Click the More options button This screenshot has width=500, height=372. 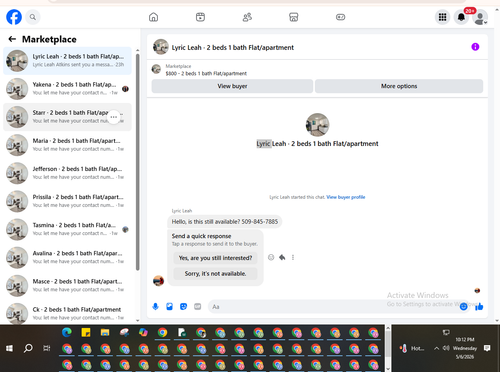(399, 86)
